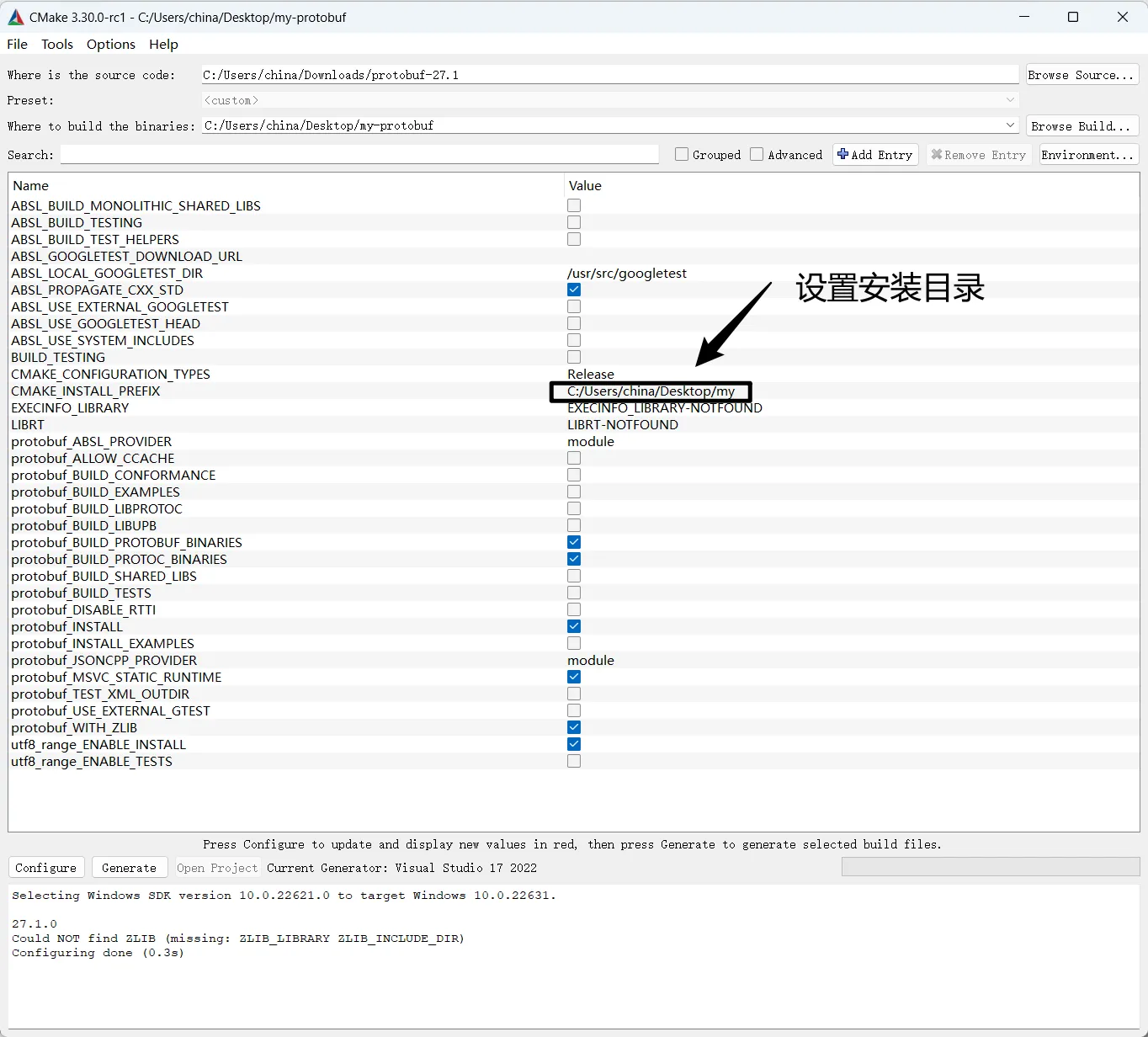Enable BUILD_TESTING checkbox
The height and width of the screenshot is (1037, 1148).
tap(574, 357)
